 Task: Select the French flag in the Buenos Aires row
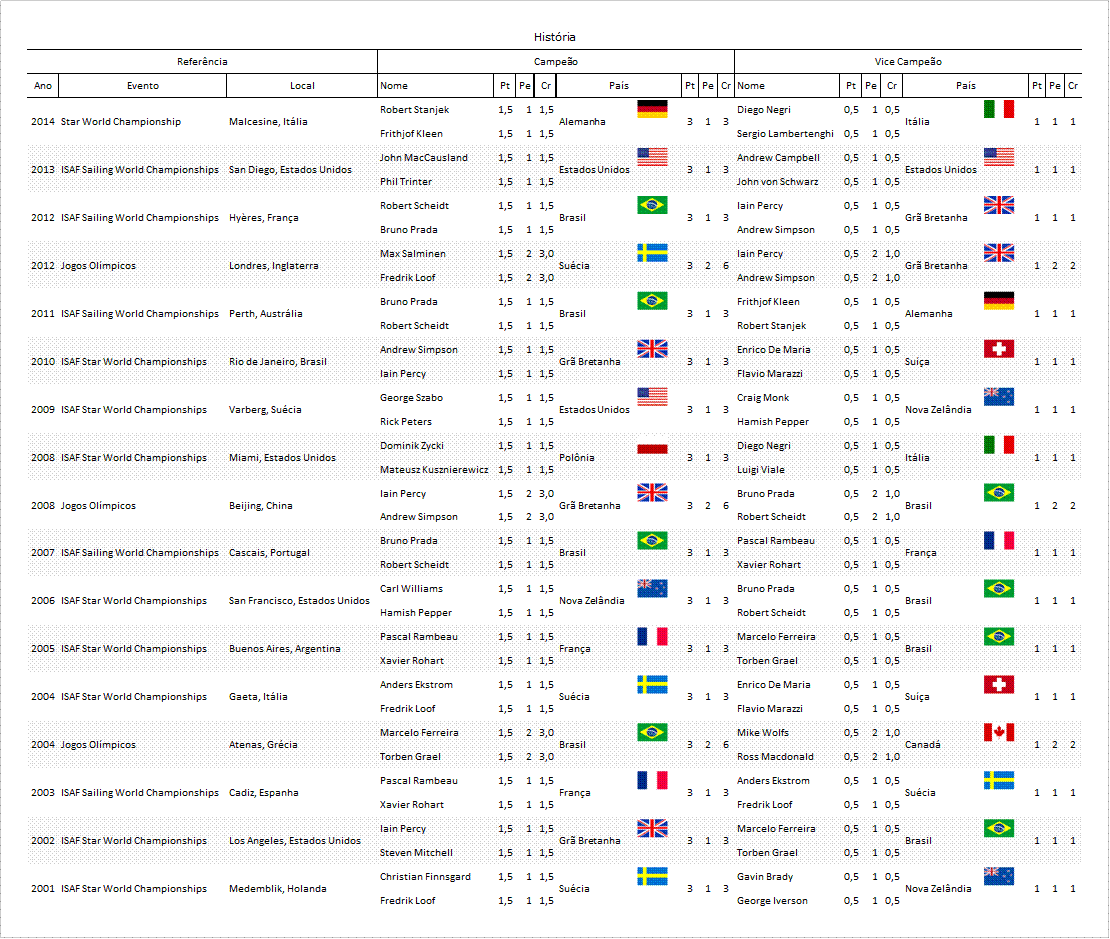652,637
